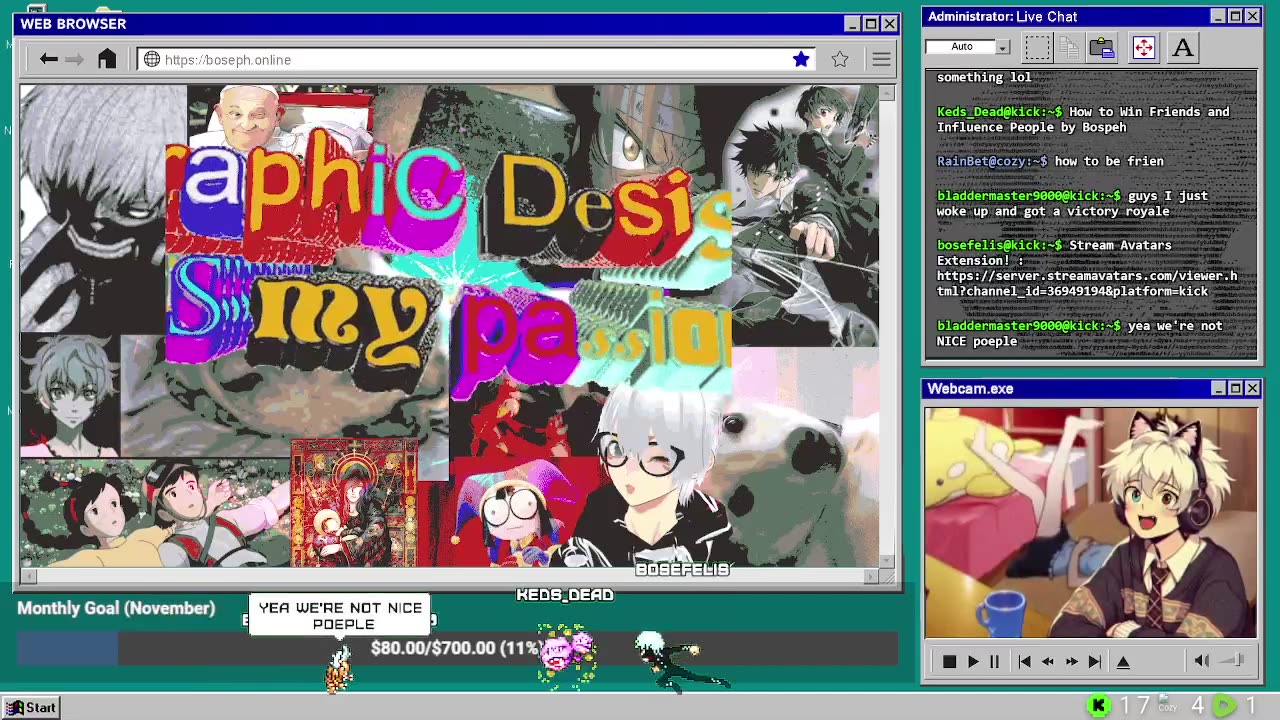Viewport: 1280px width, 720px height.
Task: Go back in the Web Browser
Action: pyautogui.click(x=48, y=60)
